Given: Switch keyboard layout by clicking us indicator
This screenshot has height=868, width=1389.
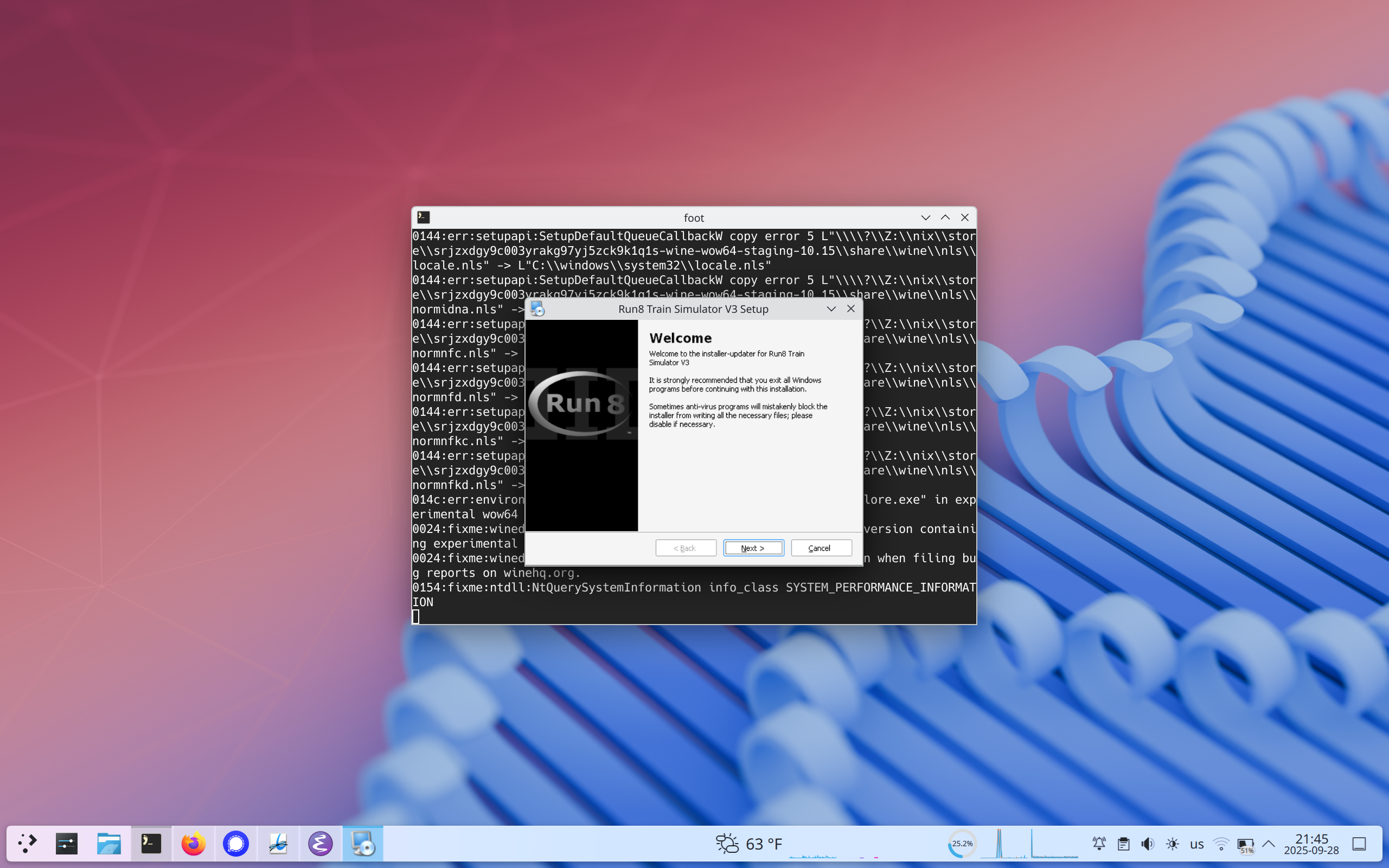Looking at the screenshot, I should (x=1197, y=843).
